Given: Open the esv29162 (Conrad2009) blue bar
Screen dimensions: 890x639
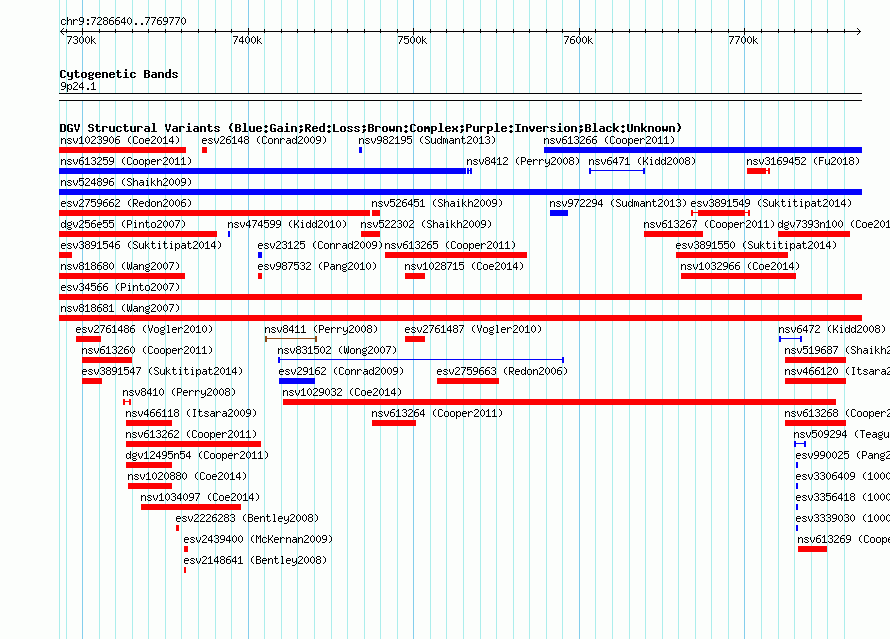Looking at the screenshot, I should pyautogui.click(x=297, y=381).
